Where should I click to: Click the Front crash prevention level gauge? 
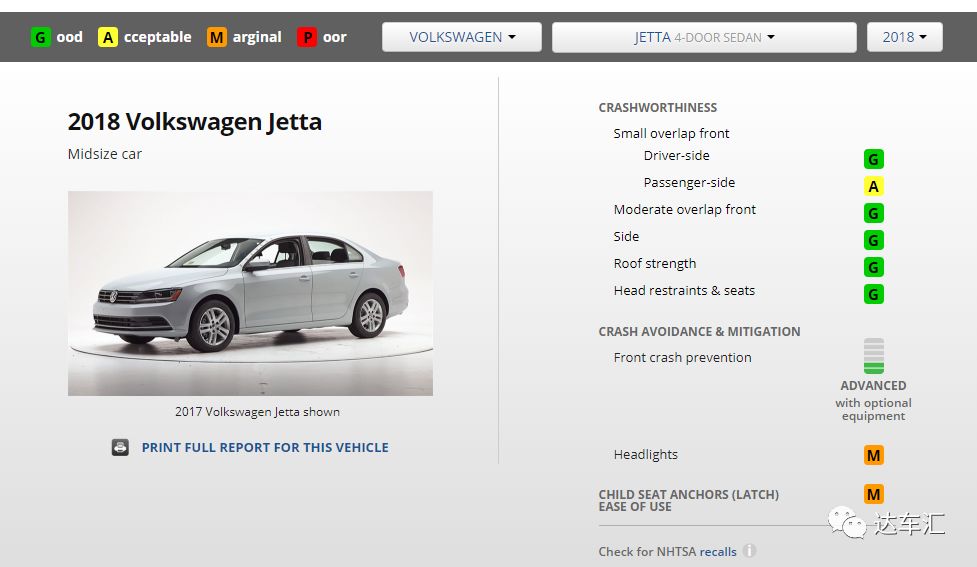[874, 356]
